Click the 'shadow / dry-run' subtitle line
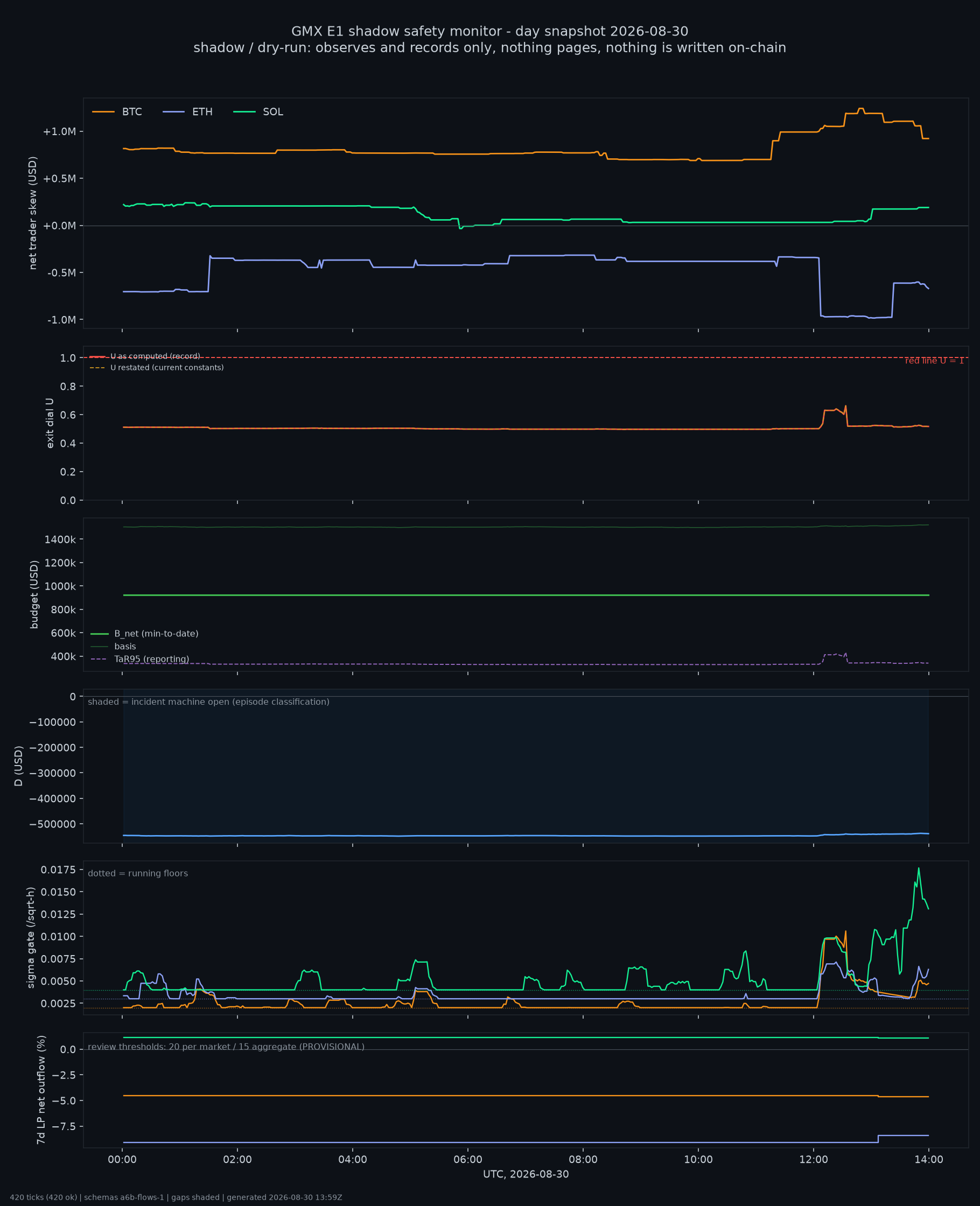This screenshot has height=1206, width=980. click(x=489, y=47)
